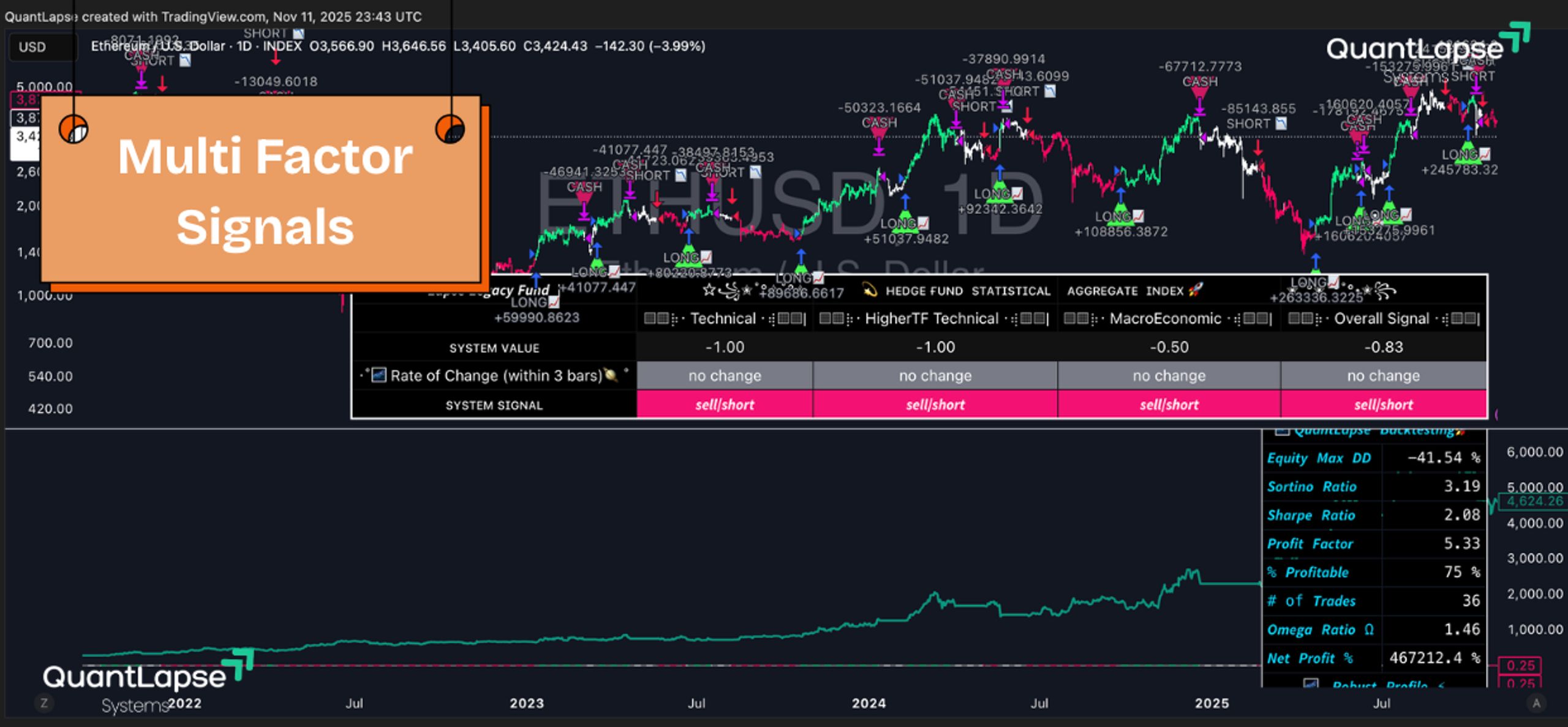
Task: Click the % Profitable value 75 %
Action: 1462,572
